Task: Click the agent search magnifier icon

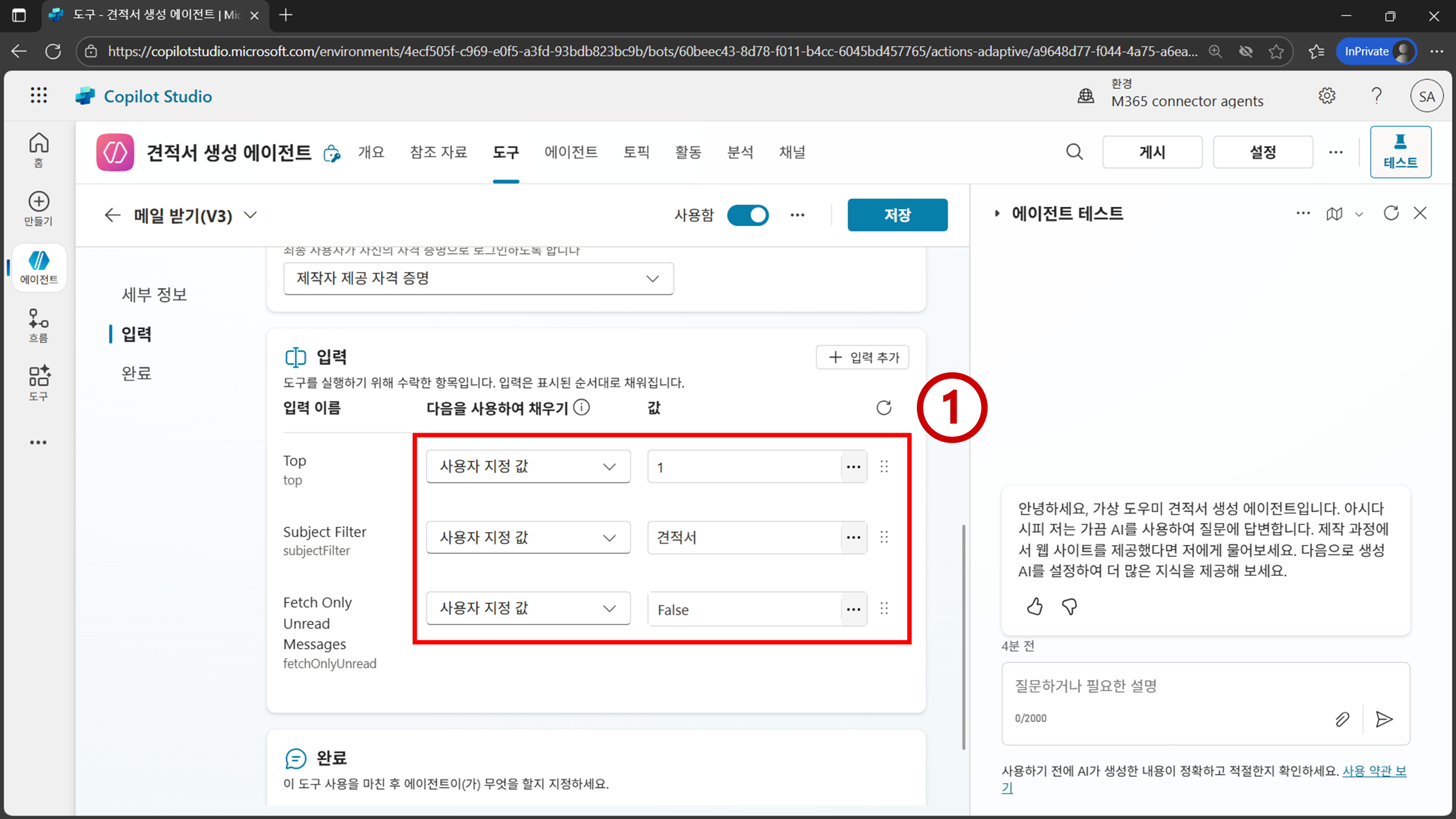Action: point(1075,152)
